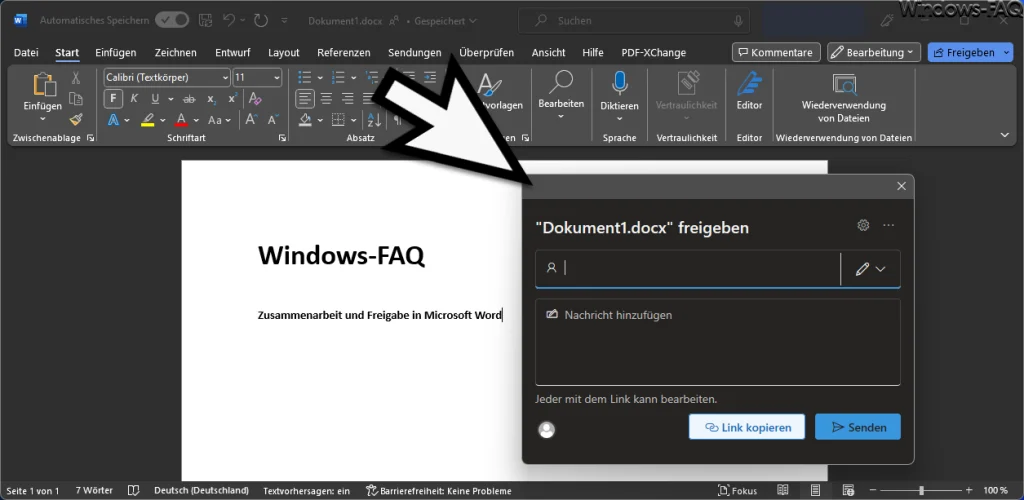
Task: Increase the font size
Action: 251,120
